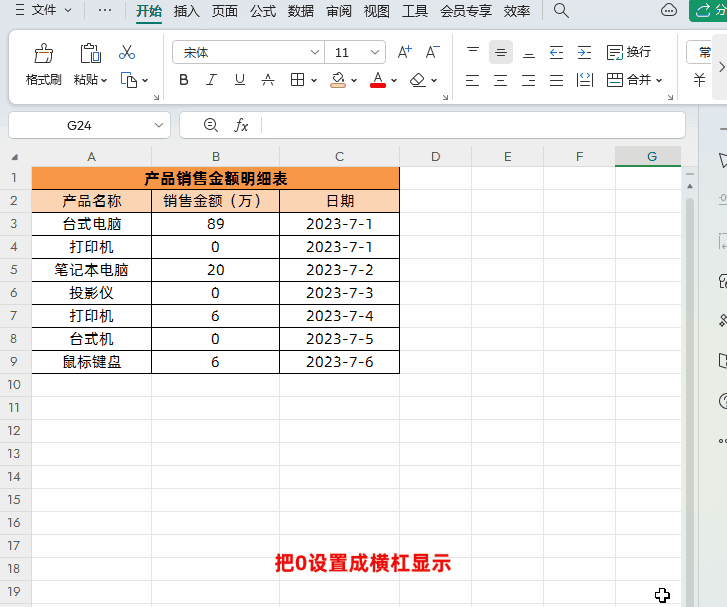Open the 效率 Efficiency tab
This screenshot has height=607, width=727.
click(x=517, y=11)
